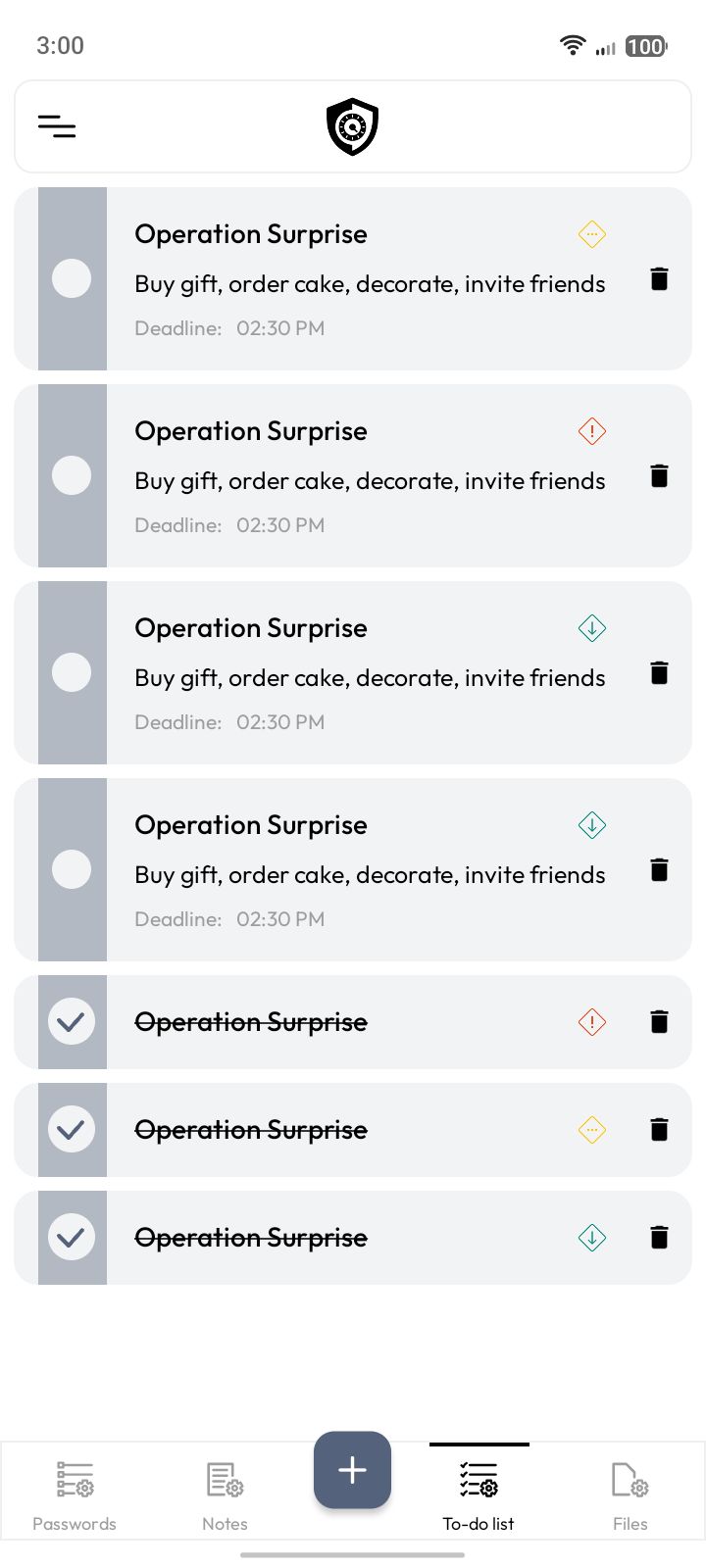The height and width of the screenshot is (1568, 706).
Task: Delete the completed task with yellow priority
Action: tap(659, 1130)
